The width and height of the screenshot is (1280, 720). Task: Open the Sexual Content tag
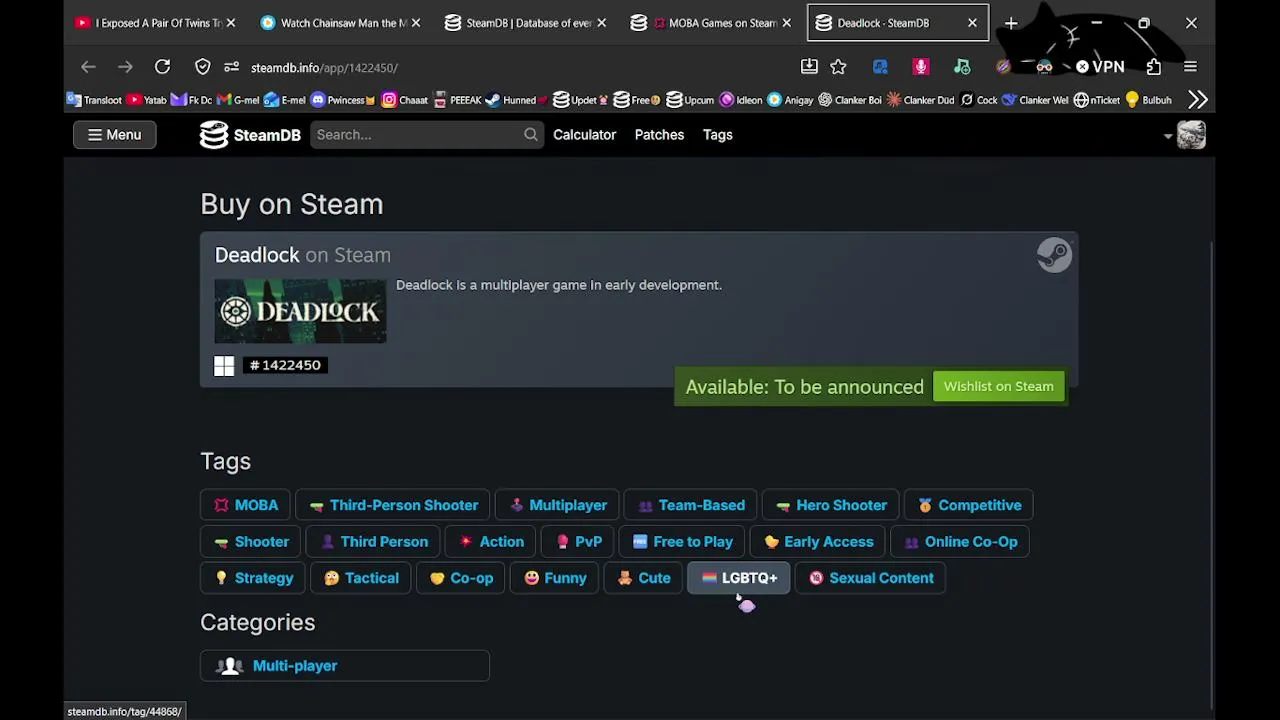click(x=870, y=578)
